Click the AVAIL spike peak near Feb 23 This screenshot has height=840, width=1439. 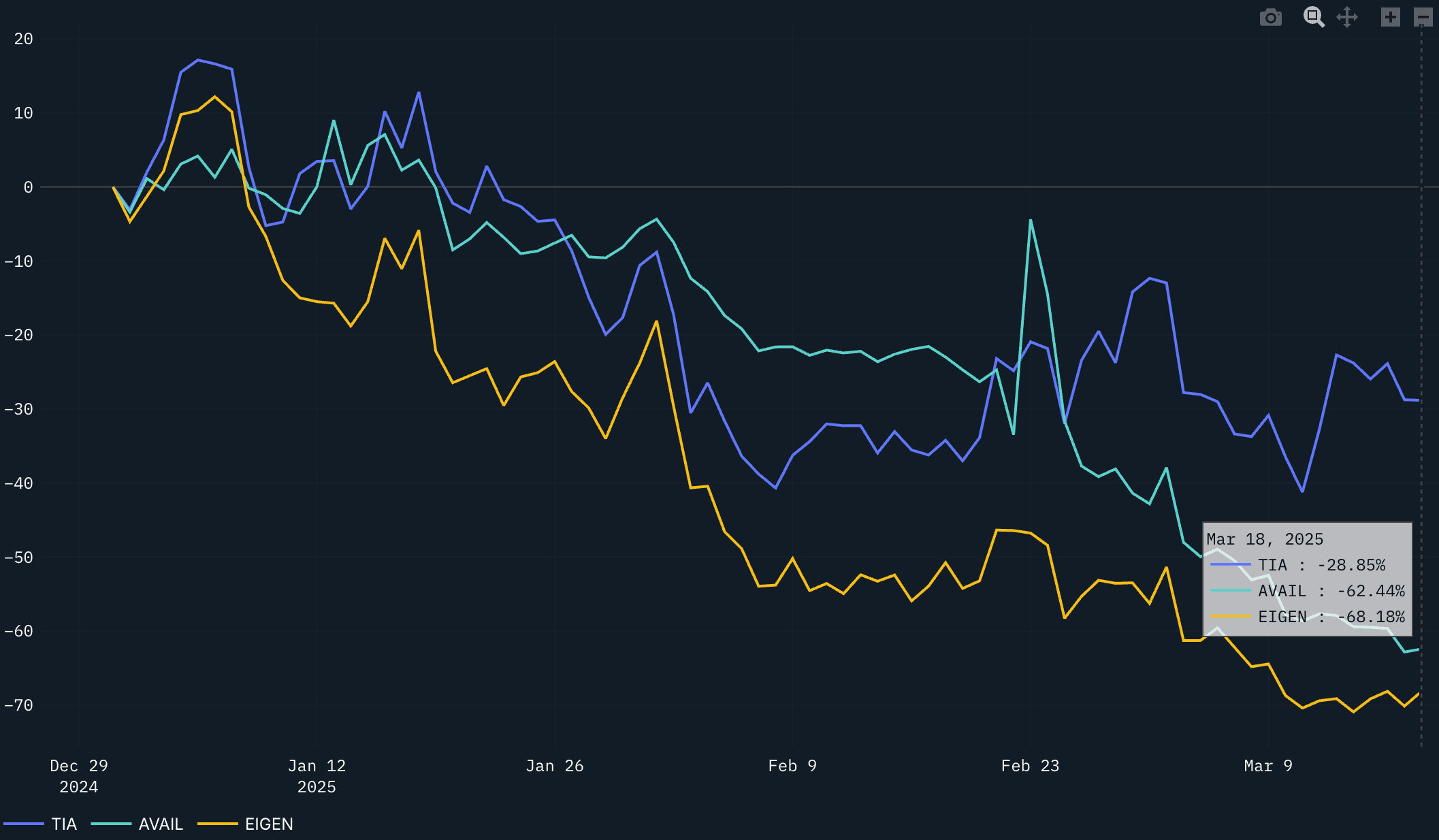(x=1031, y=221)
